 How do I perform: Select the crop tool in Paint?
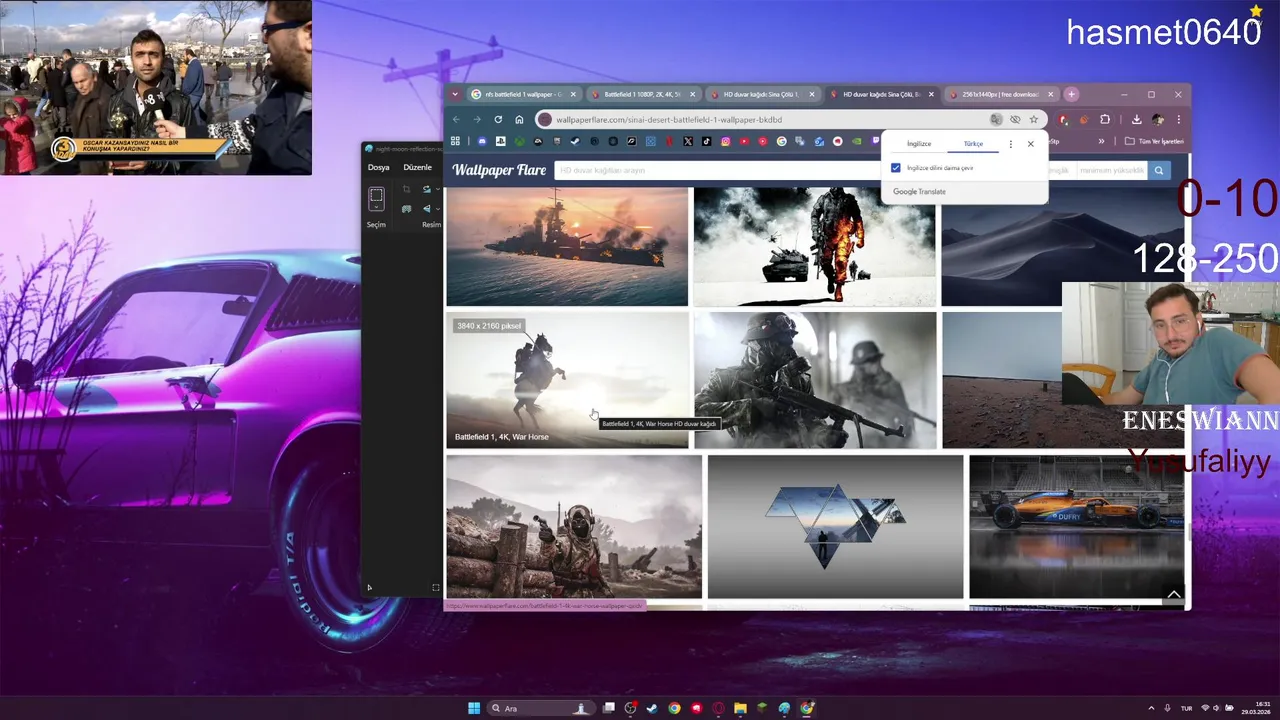click(407, 189)
